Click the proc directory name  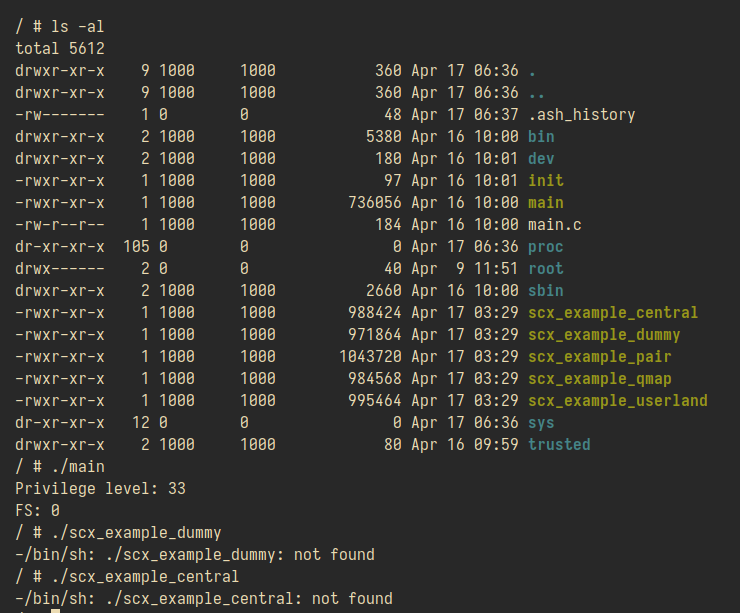click(x=546, y=247)
